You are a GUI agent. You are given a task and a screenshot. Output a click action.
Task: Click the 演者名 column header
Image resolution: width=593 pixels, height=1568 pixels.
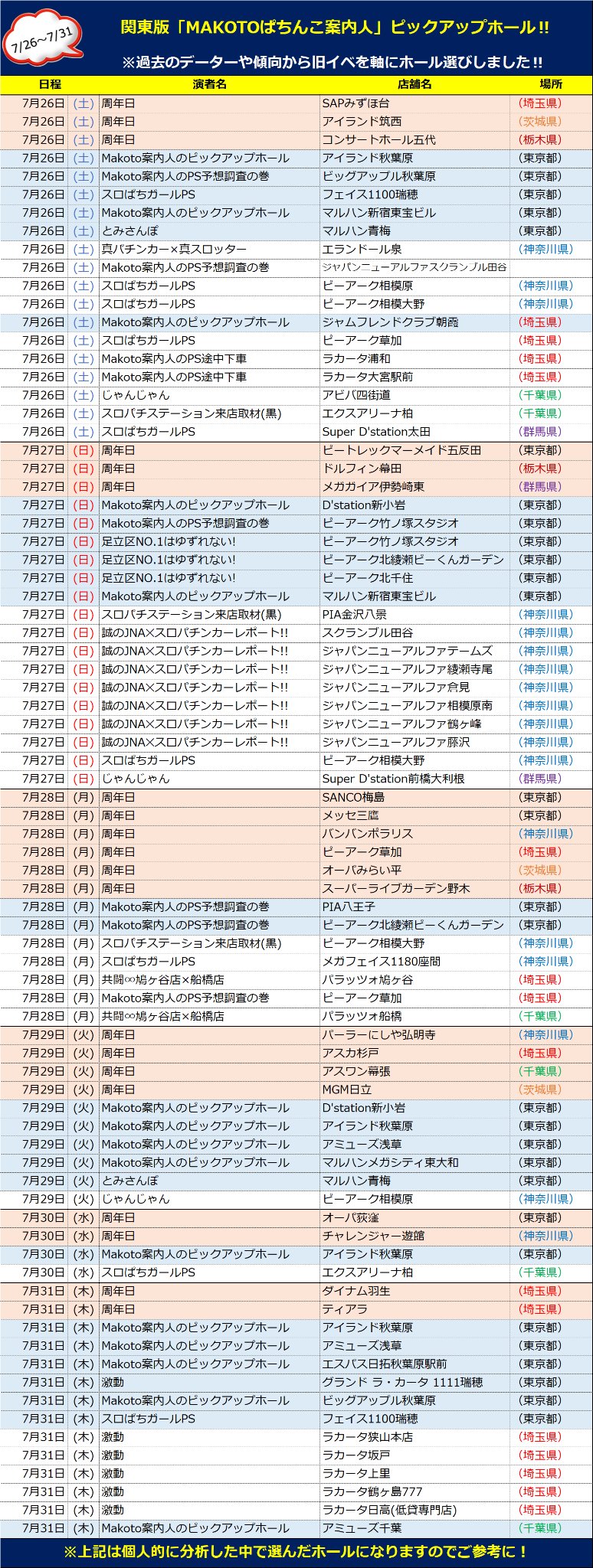[209, 84]
